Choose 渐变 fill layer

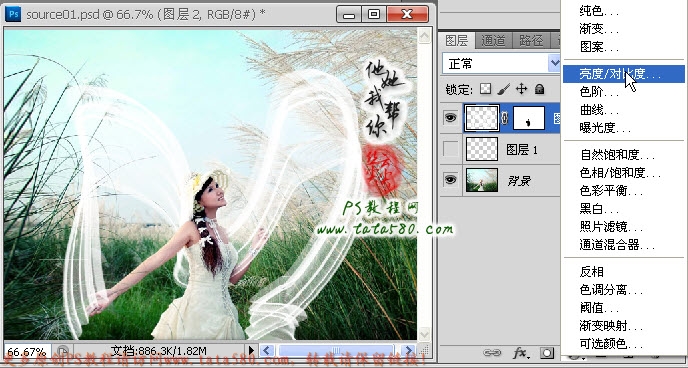pyautogui.click(x=624, y=29)
